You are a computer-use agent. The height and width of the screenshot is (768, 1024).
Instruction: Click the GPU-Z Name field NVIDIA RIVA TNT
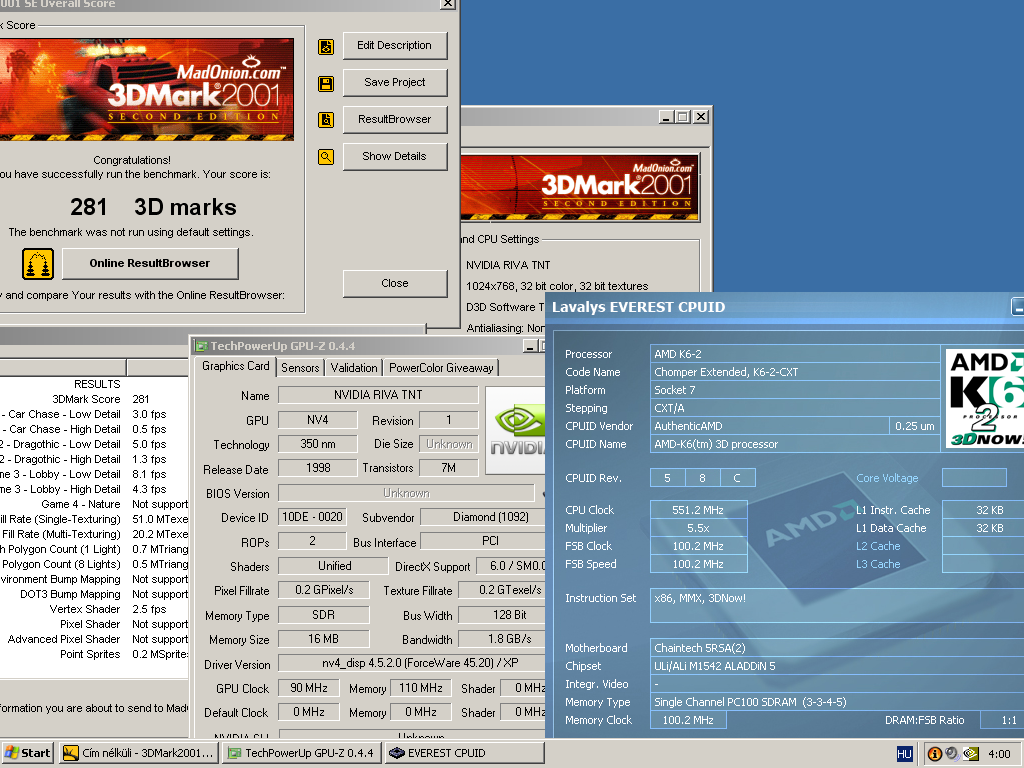tap(378, 395)
